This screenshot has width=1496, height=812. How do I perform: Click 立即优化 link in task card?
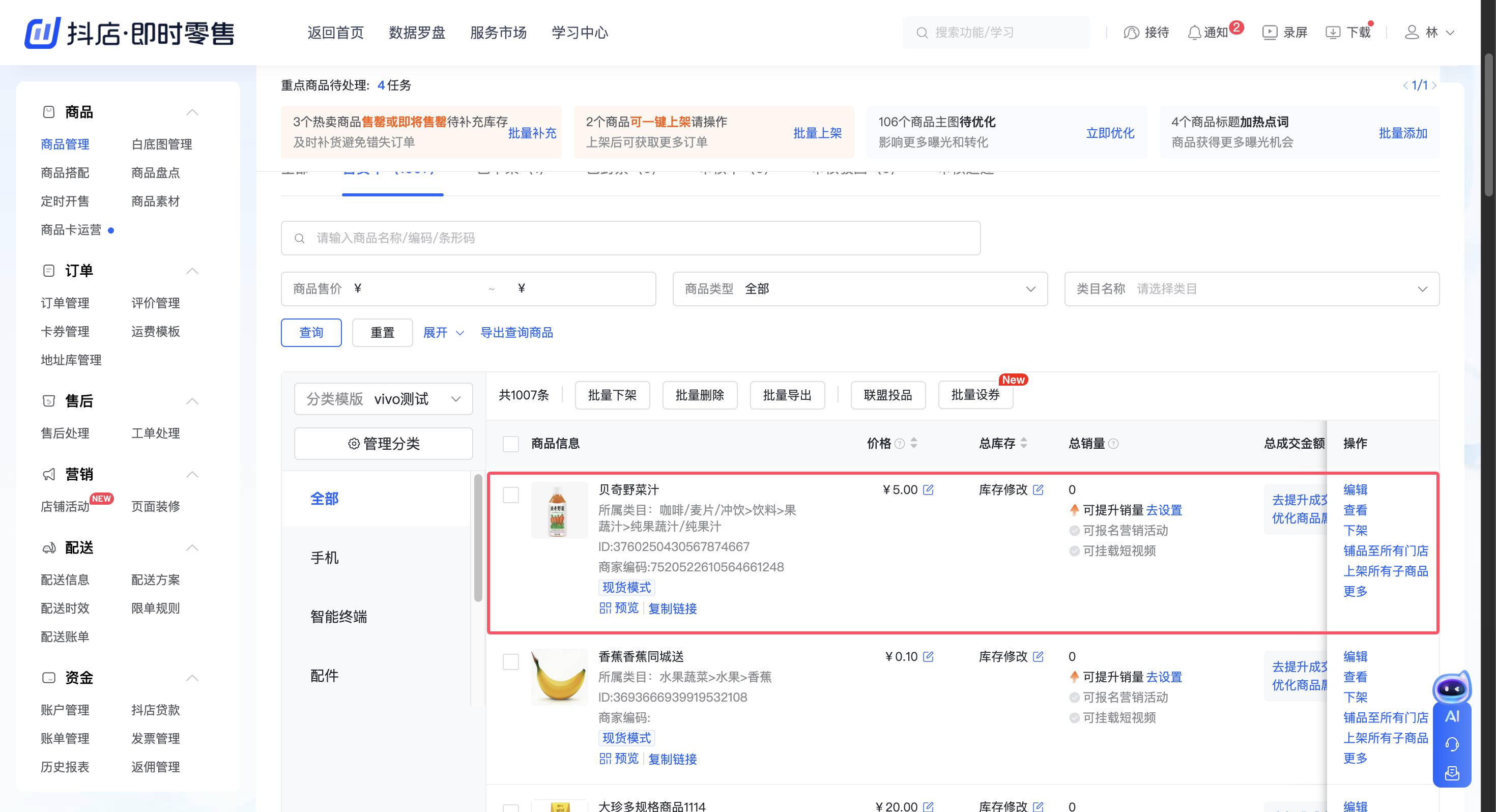click(x=1110, y=133)
